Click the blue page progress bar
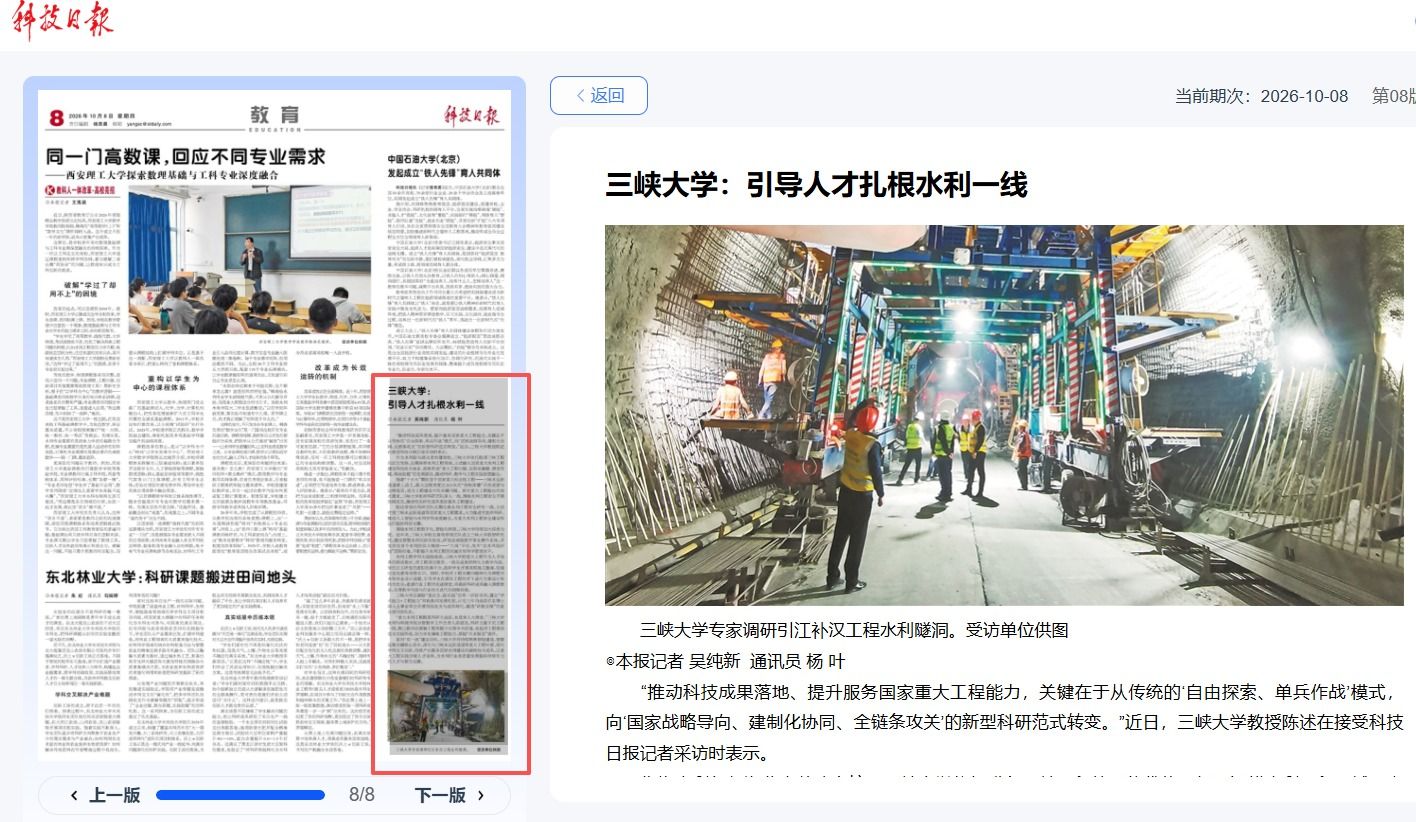This screenshot has height=822, width=1416. point(241,795)
